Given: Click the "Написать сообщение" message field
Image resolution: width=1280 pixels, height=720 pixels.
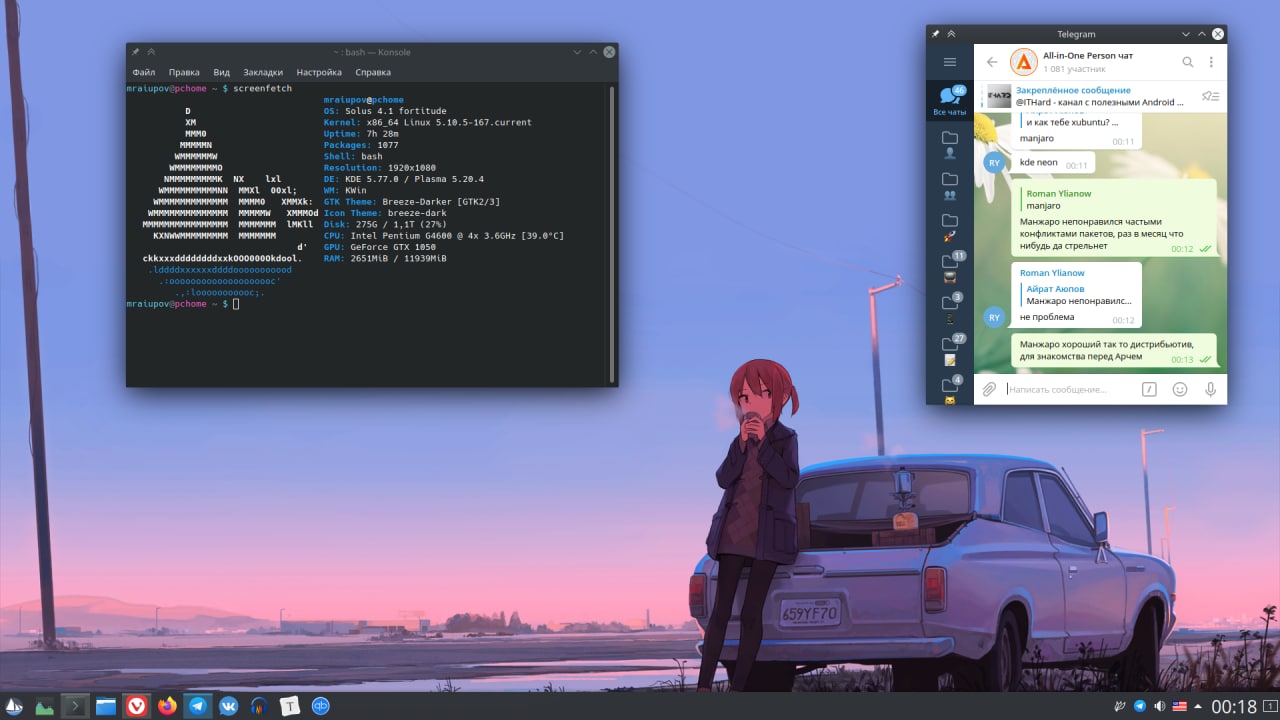Looking at the screenshot, I should 1068,389.
